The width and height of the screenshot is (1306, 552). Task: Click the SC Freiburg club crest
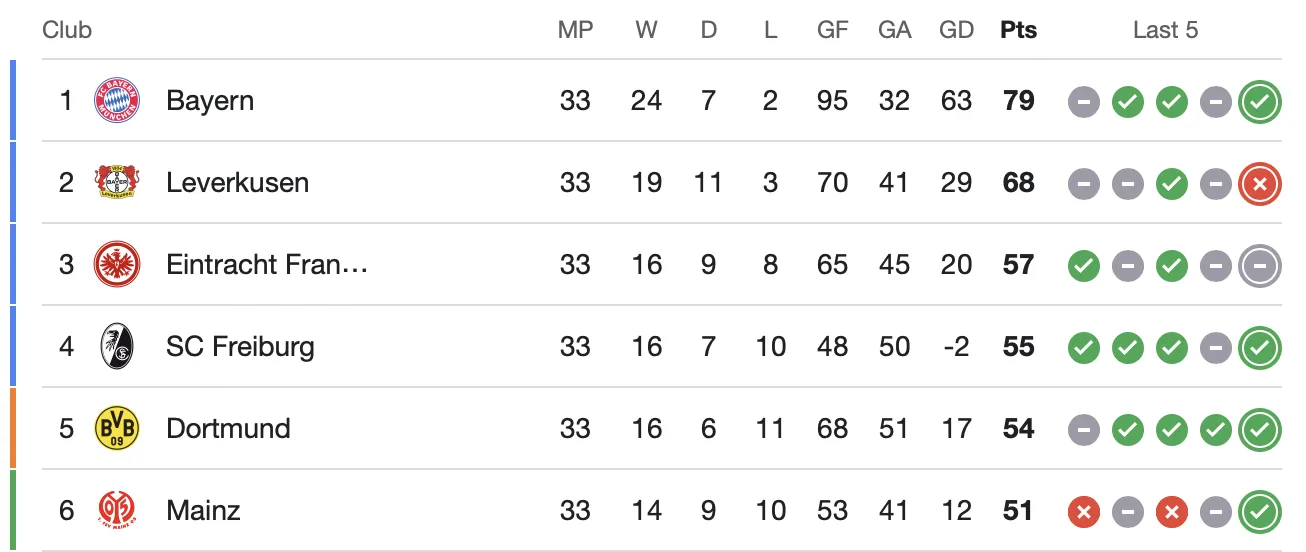click(x=117, y=347)
